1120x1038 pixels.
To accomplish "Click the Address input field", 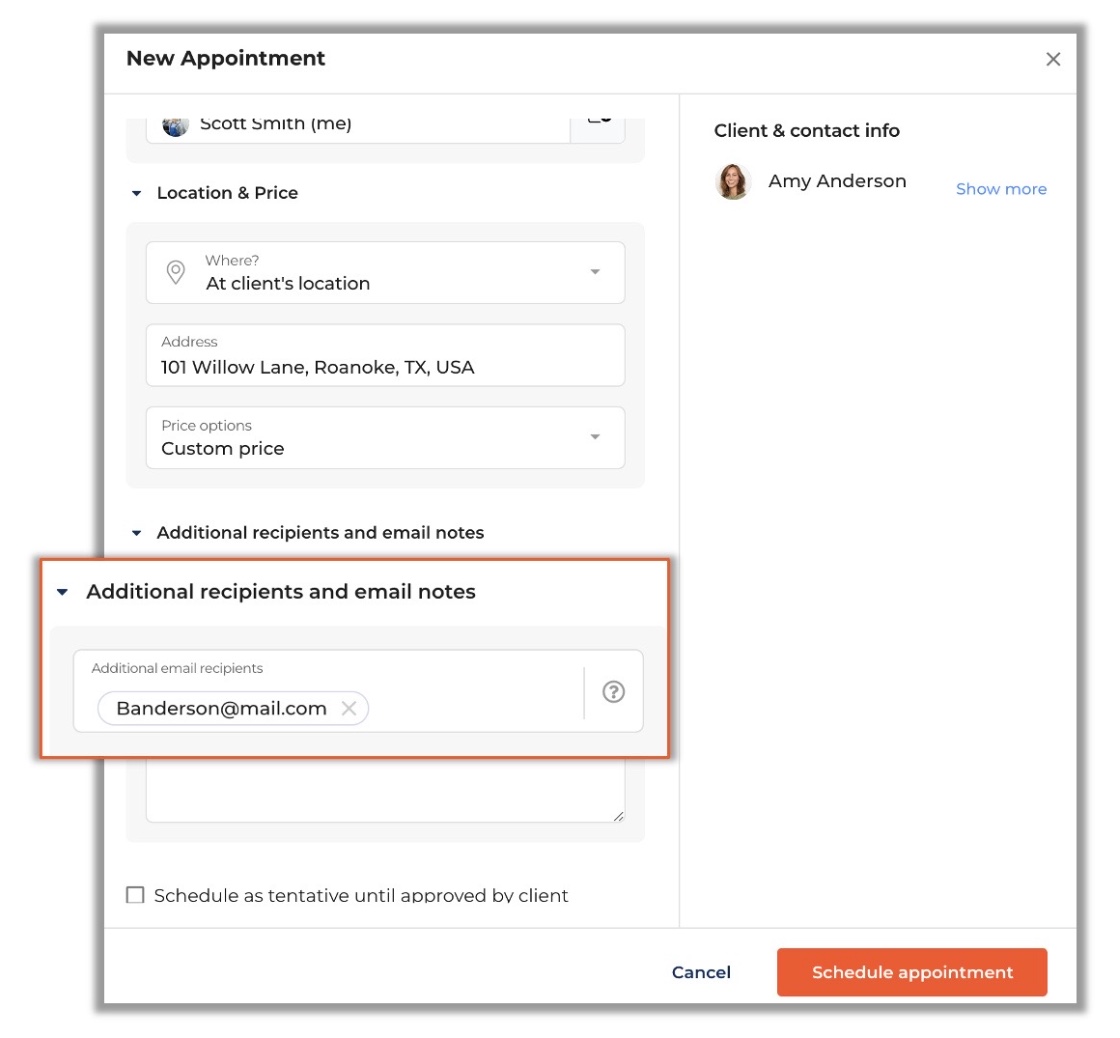I will (385, 355).
